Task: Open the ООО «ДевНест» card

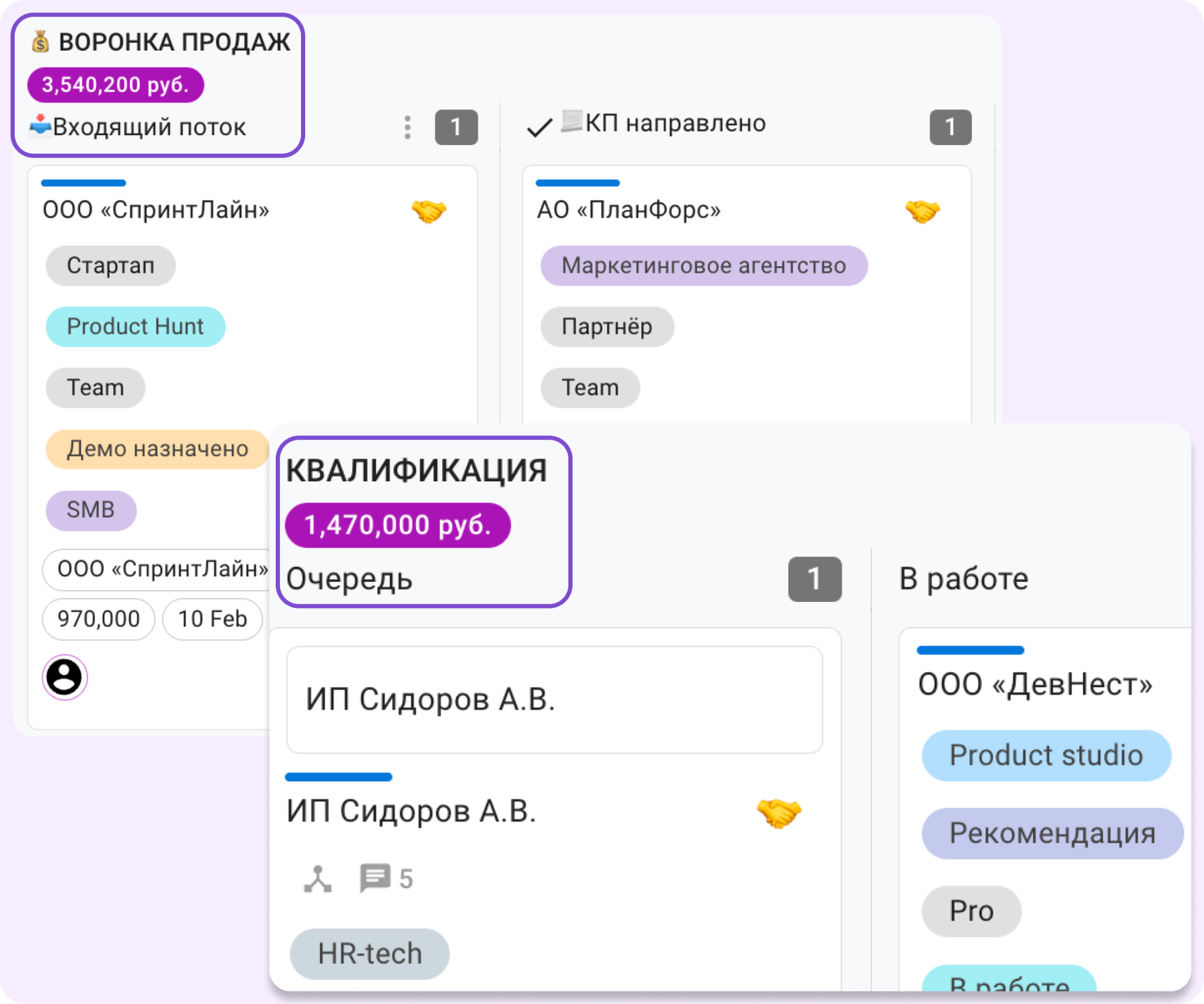Action: pos(1037,684)
